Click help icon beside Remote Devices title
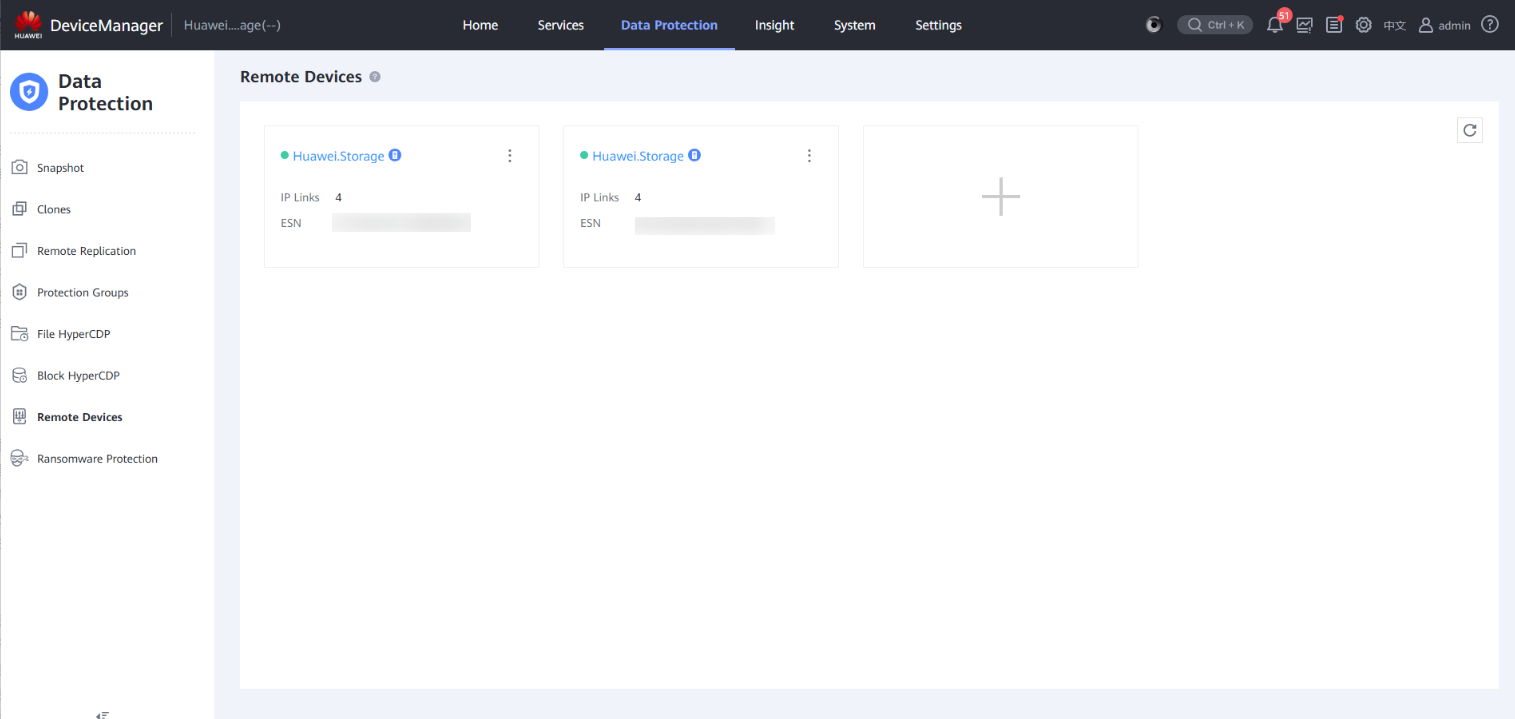The height and width of the screenshot is (719, 1515). click(375, 77)
